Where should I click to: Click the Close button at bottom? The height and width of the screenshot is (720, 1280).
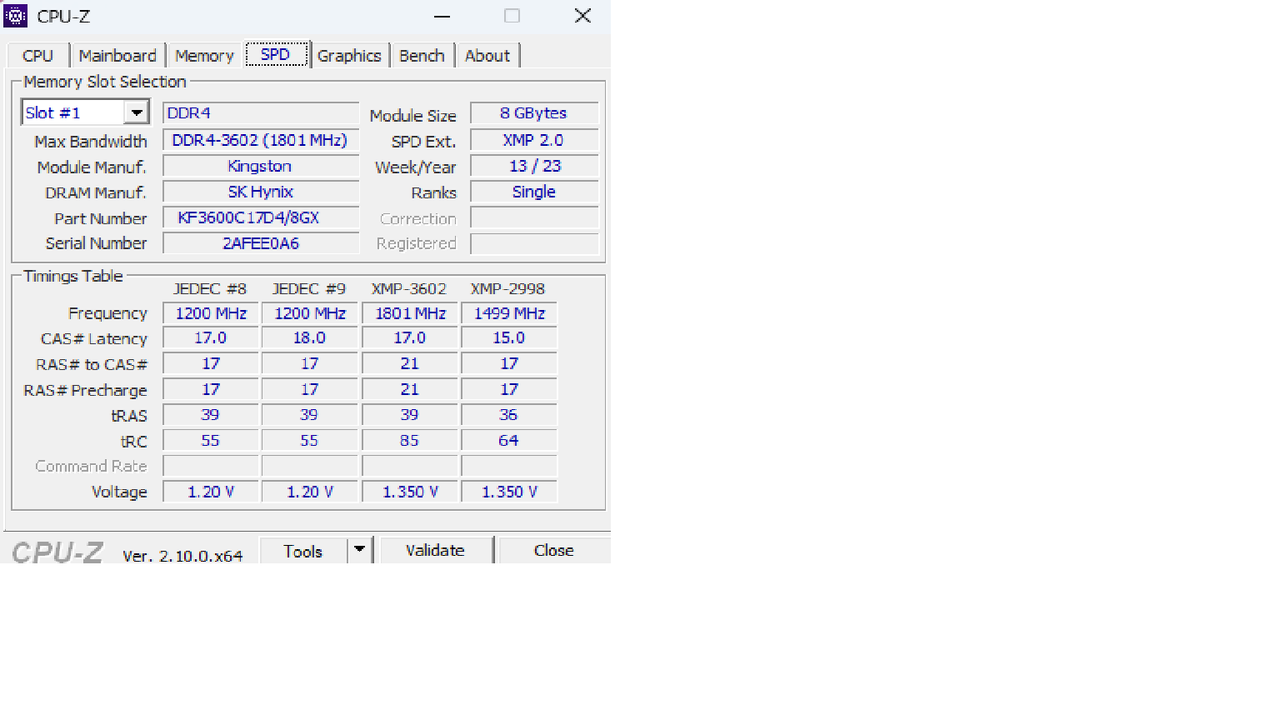pos(554,551)
